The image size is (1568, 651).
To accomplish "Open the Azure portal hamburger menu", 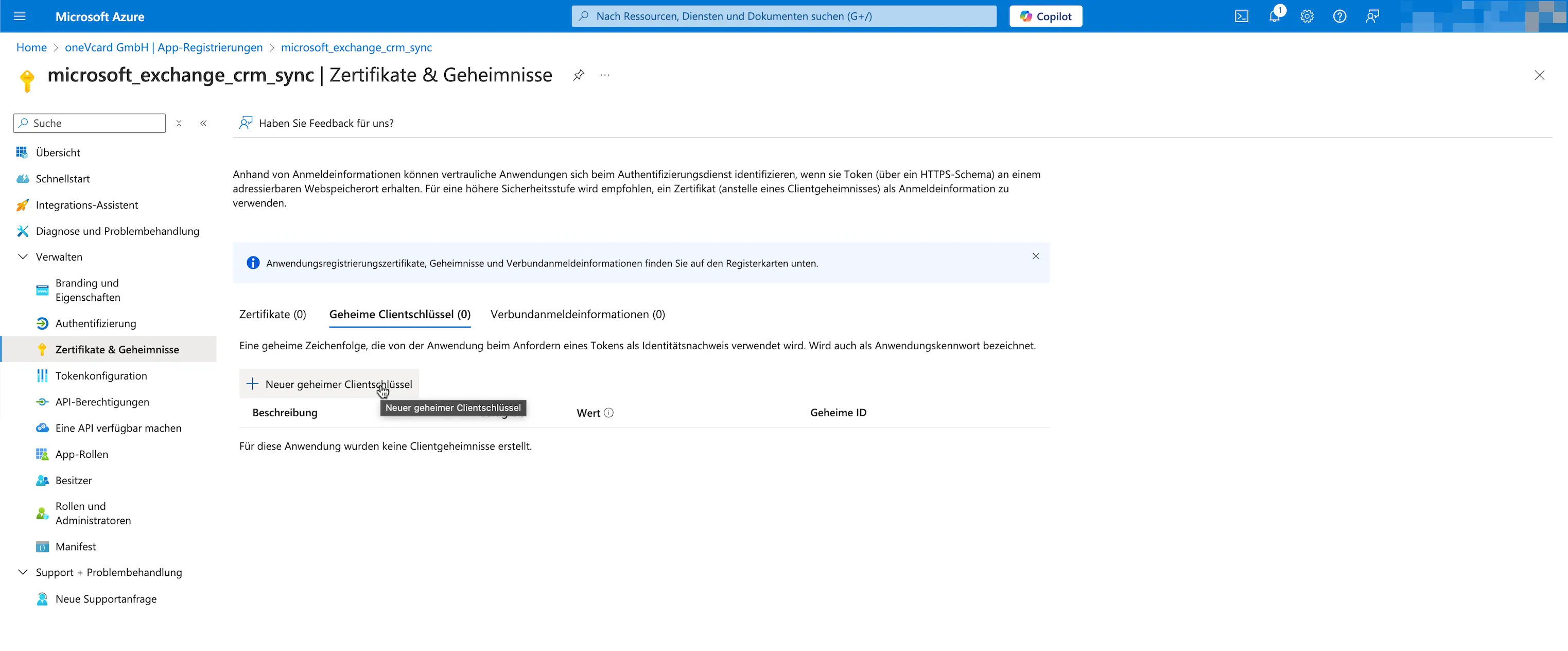I will coord(20,16).
